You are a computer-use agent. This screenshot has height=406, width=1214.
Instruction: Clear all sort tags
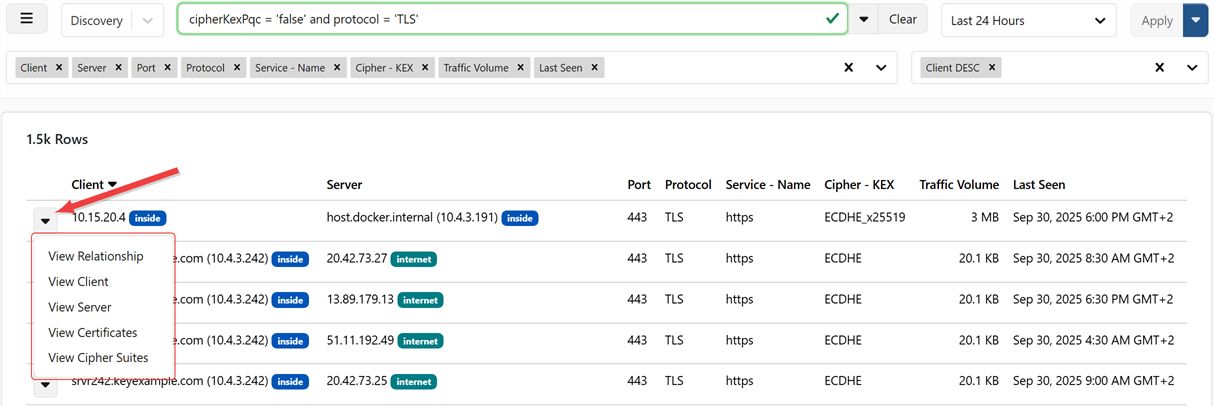tap(1160, 68)
